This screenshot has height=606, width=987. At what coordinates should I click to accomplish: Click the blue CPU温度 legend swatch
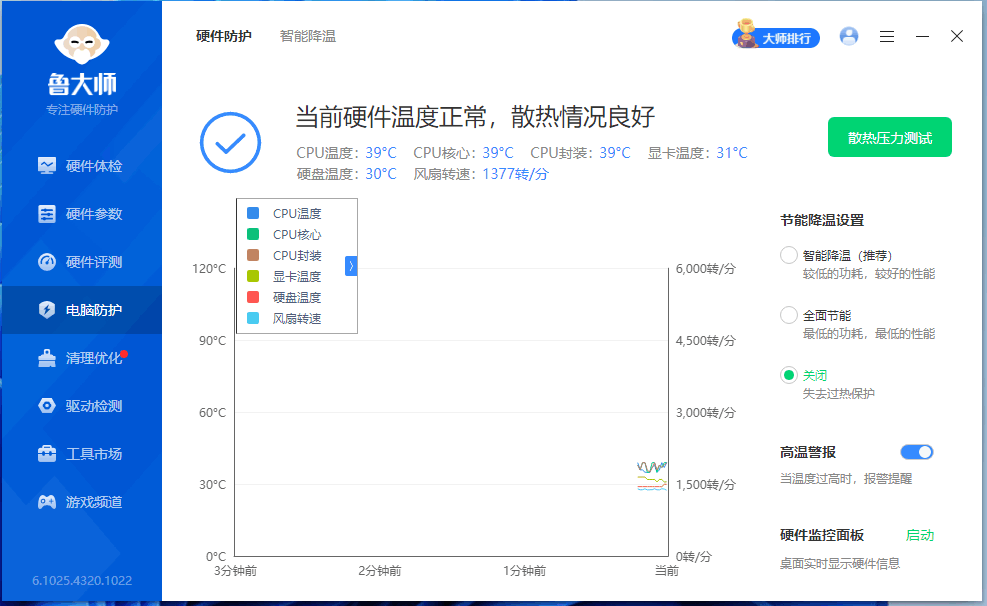point(253,213)
